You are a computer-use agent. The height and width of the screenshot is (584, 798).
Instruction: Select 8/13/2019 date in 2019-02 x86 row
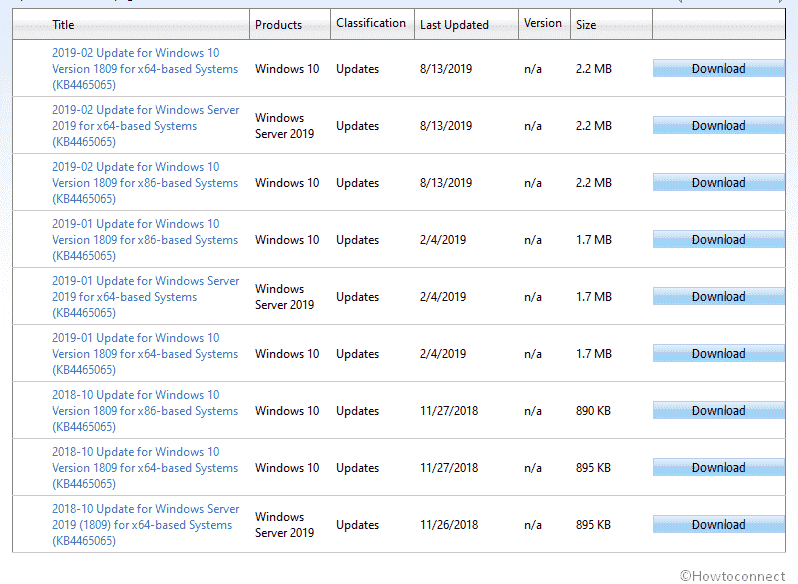(446, 183)
